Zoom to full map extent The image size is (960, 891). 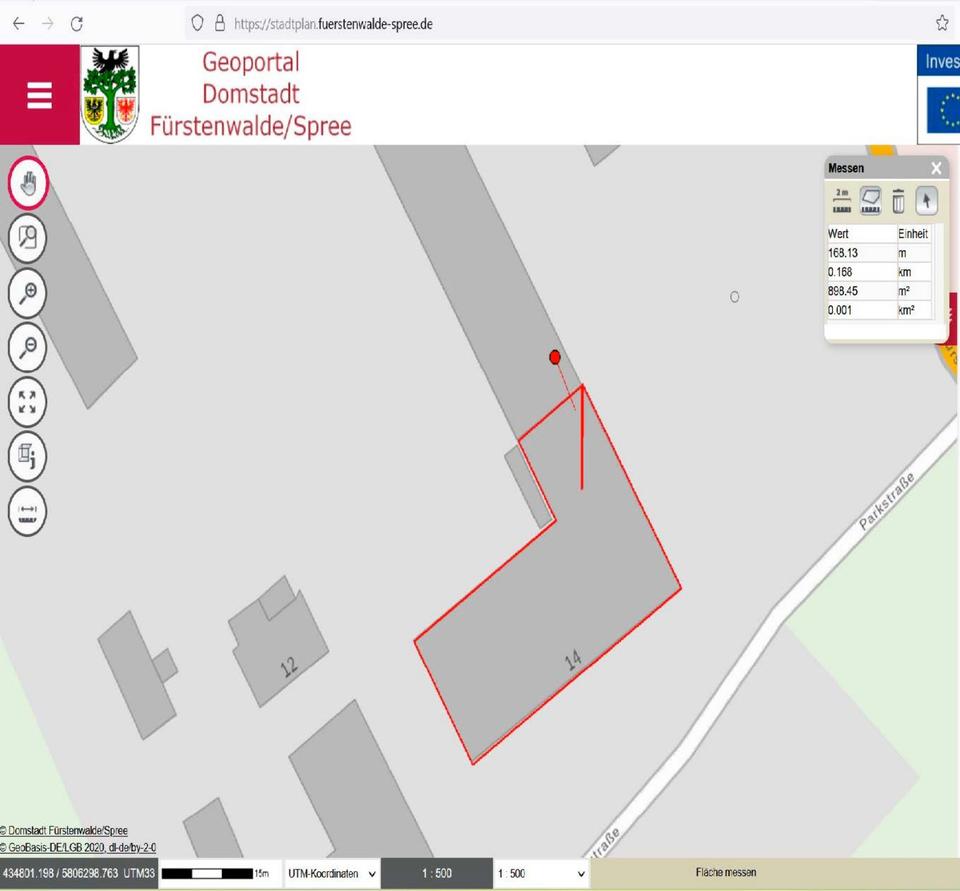pyautogui.click(x=28, y=402)
